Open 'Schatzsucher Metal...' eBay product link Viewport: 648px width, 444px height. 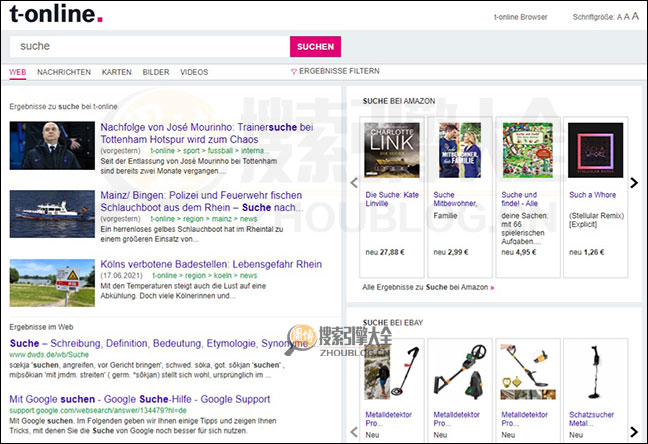click(x=591, y=419)
